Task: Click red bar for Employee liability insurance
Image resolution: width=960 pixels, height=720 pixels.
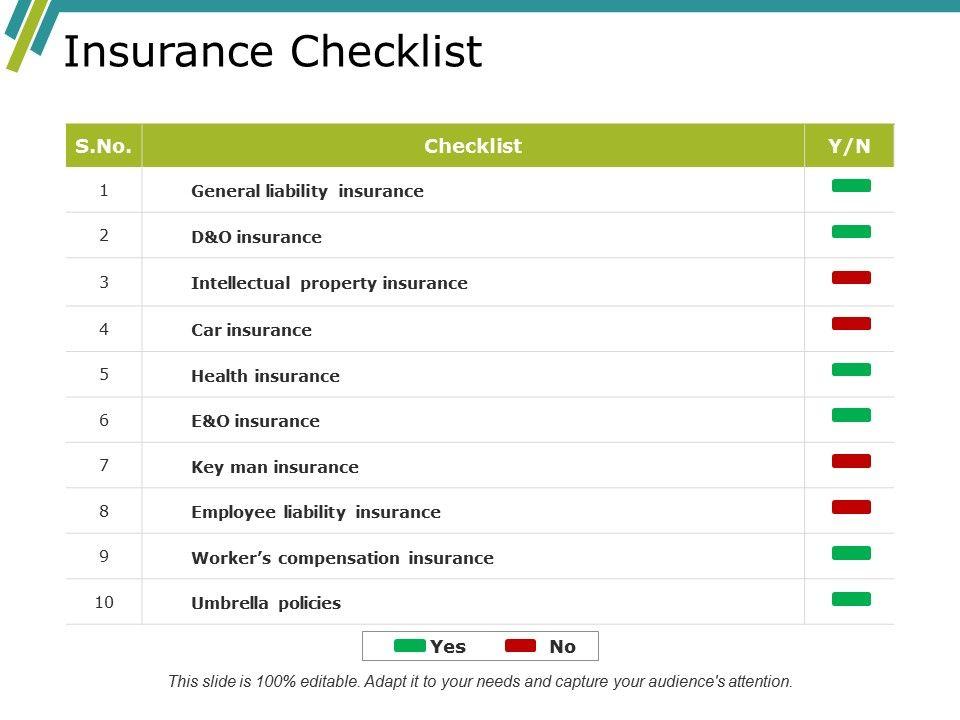Action: coord(851,507)
